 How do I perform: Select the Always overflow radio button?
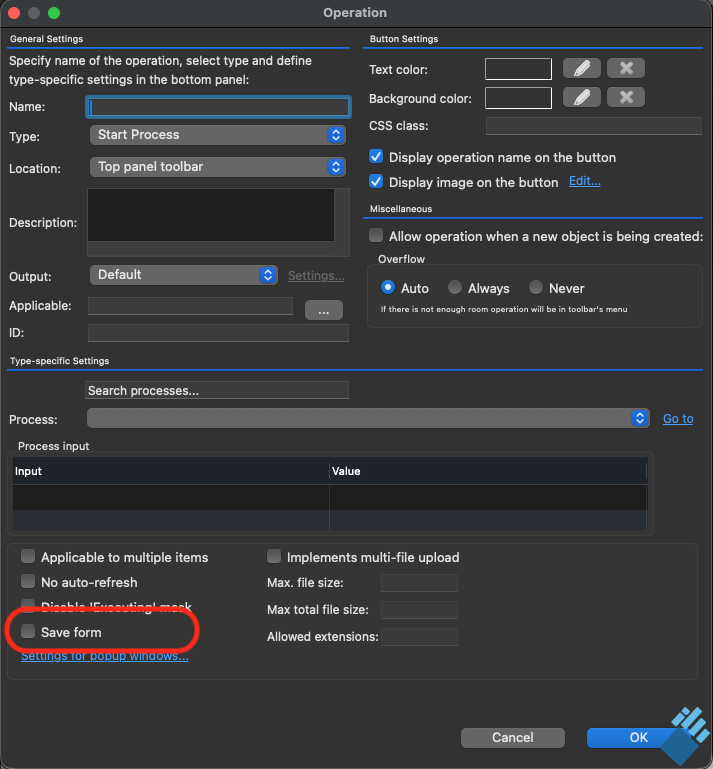point(456,288)
